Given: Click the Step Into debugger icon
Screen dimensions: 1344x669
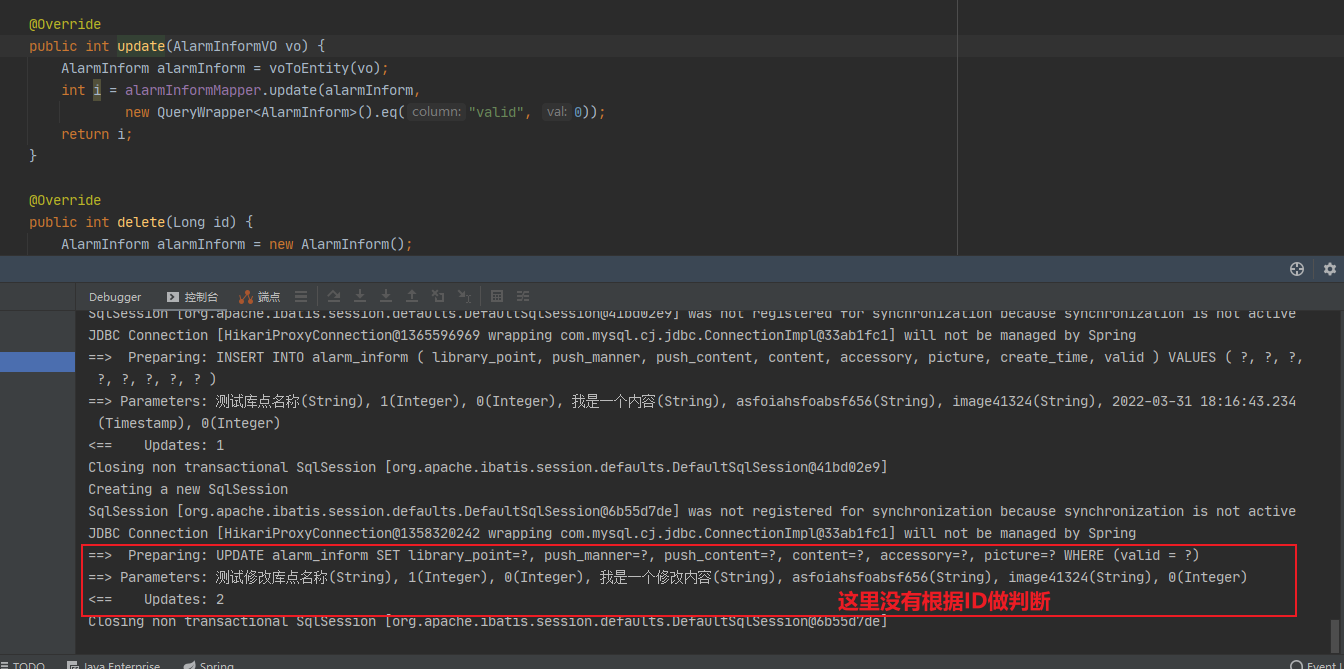Looking at the screenshot, I should point(360,297).
